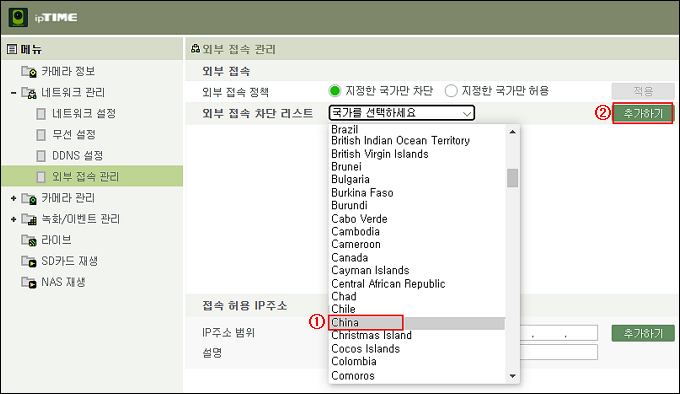Screen dimensions: 680x394
Task: Click the country list scroll down arrow
Action: (x=513, y=376)
